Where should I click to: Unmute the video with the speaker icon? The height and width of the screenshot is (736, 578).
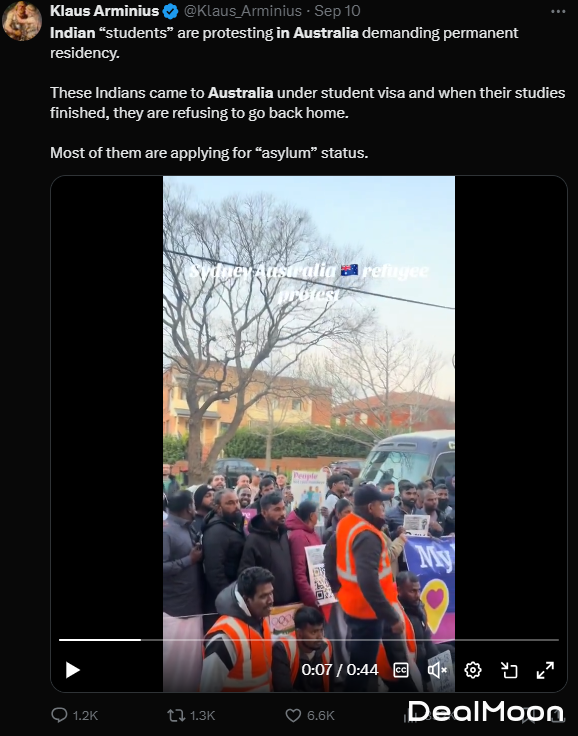pos(437,670)
